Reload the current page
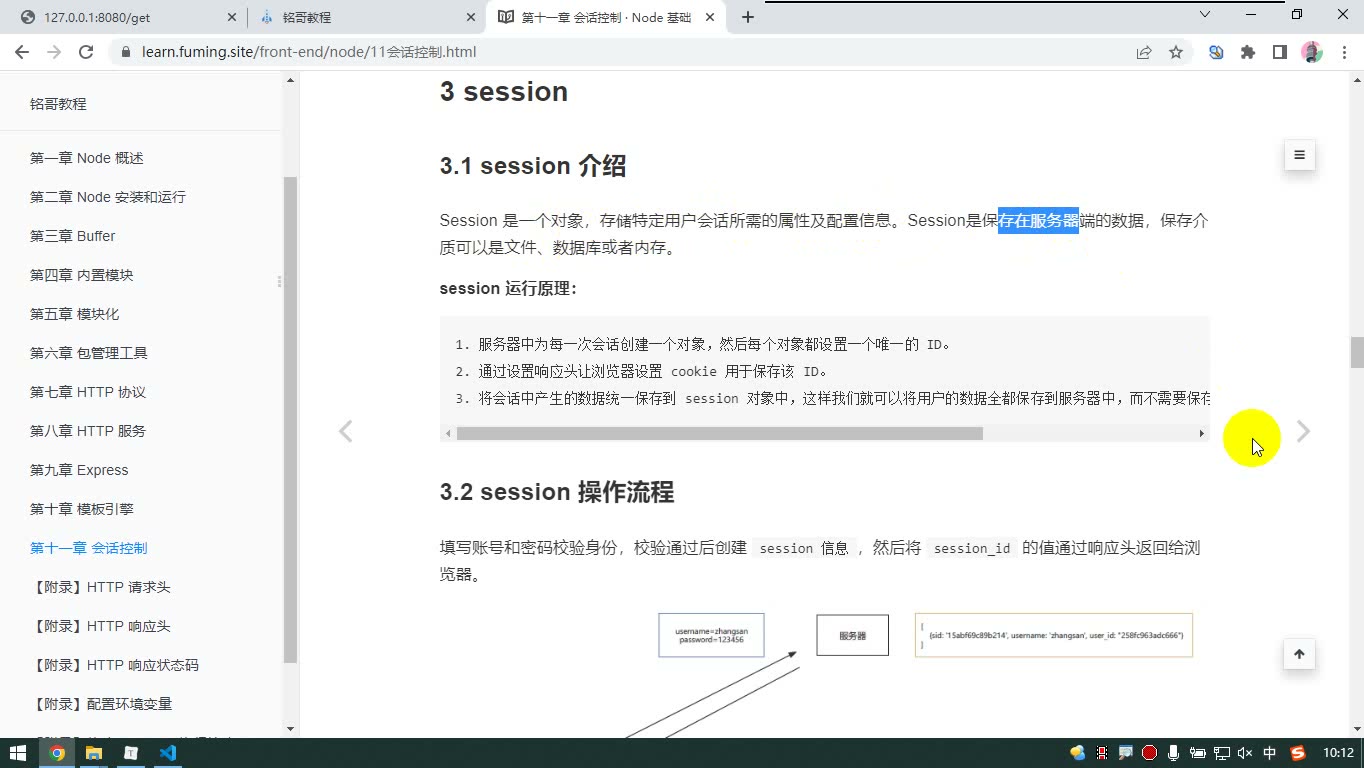 tap(86, 52)
